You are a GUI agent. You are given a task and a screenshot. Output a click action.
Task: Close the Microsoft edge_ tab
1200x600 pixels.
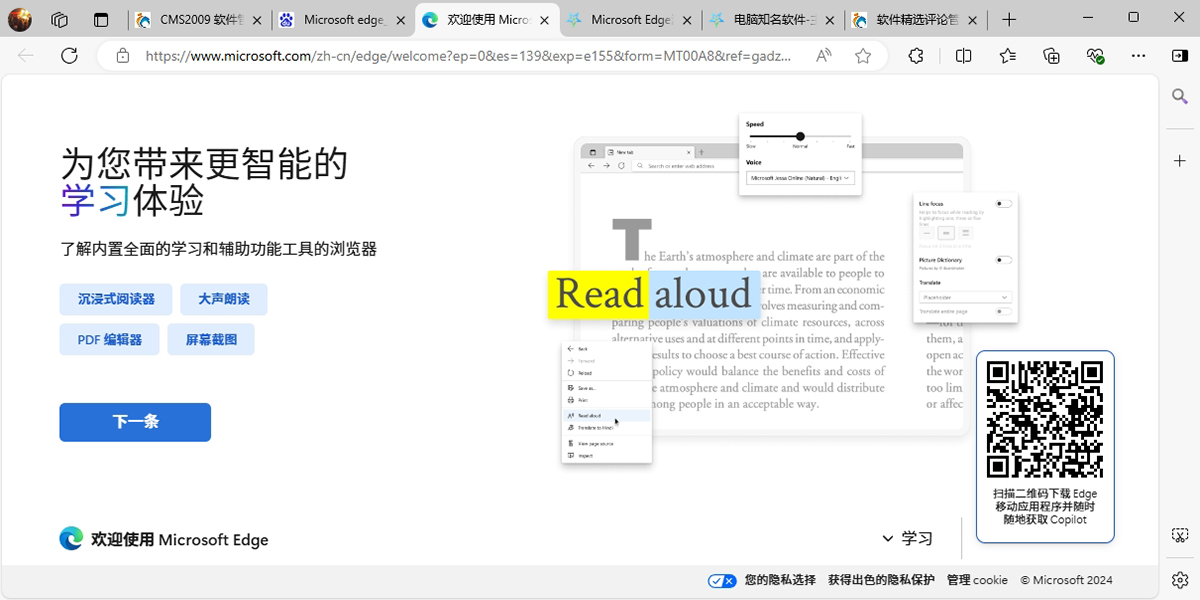[402, 20]
